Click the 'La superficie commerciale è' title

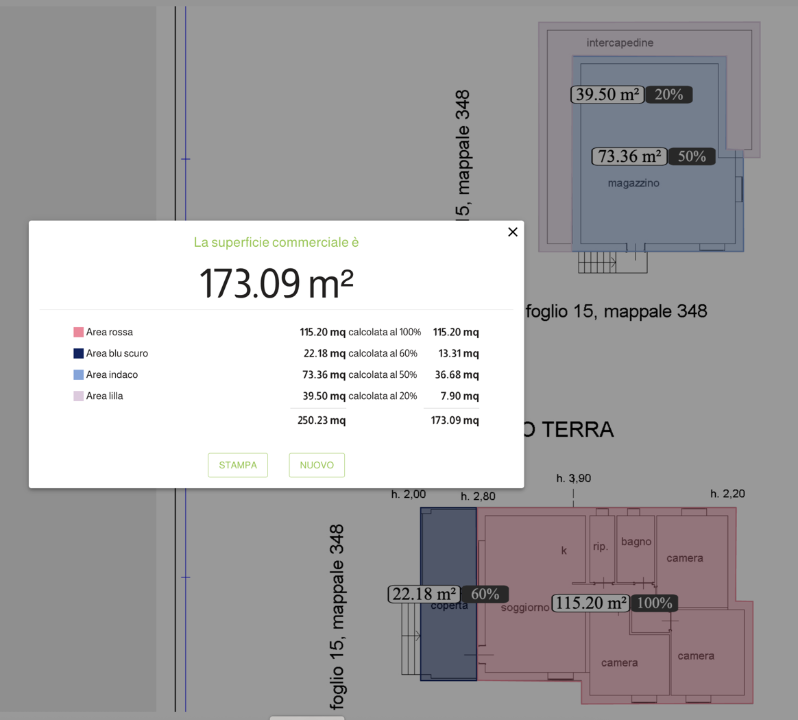tap(276, 242)
